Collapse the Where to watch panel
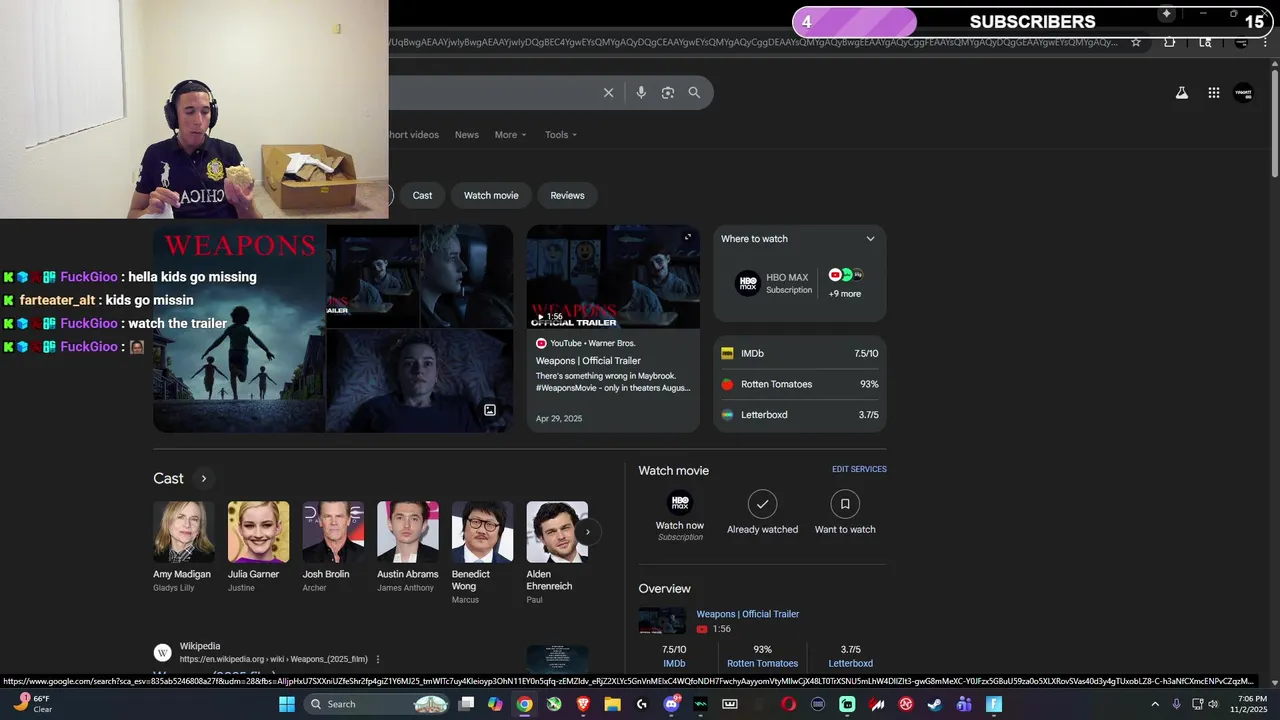Image resolution: width=1280 pixels, height=720 pixels. click(x=870, y=239)
